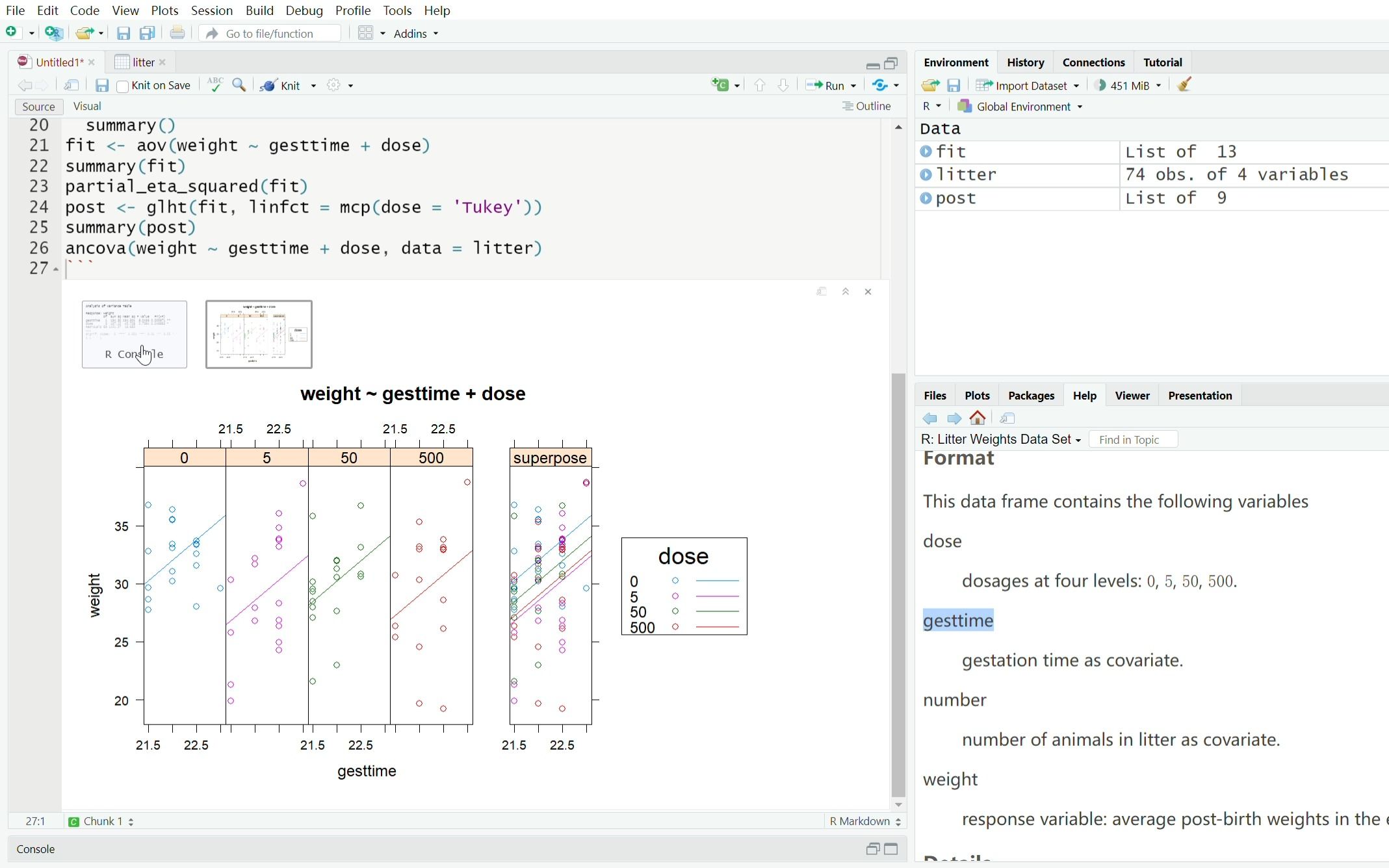Open the Litter Weights Data Set topic dropdown
Viewport: 1389px width, 868px height.
click(1001, 440)
